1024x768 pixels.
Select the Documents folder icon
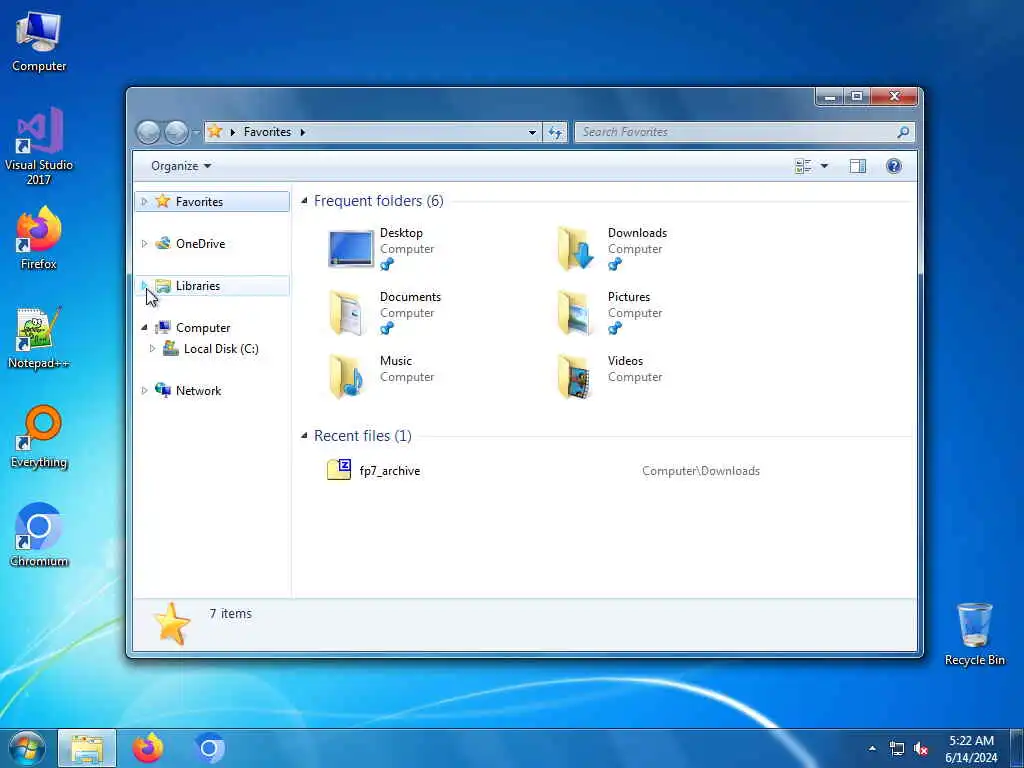pos(346,313)
